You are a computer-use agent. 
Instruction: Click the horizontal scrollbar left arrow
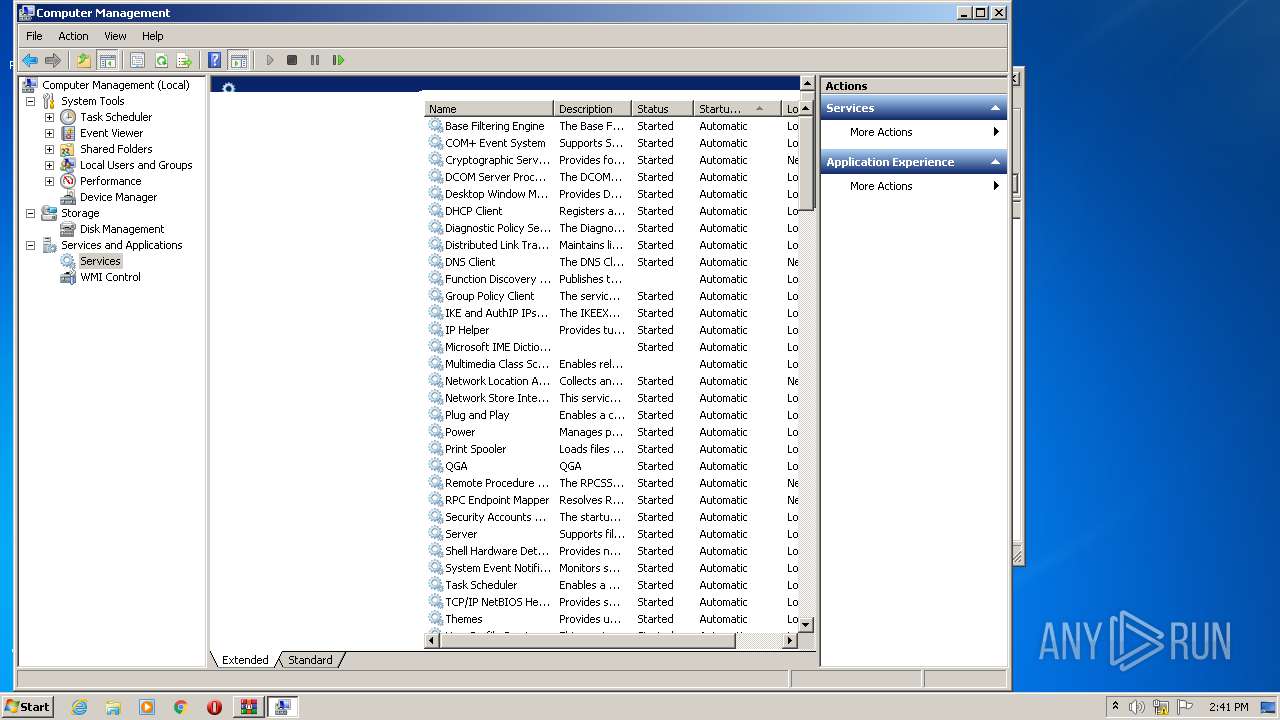[433, 640]
